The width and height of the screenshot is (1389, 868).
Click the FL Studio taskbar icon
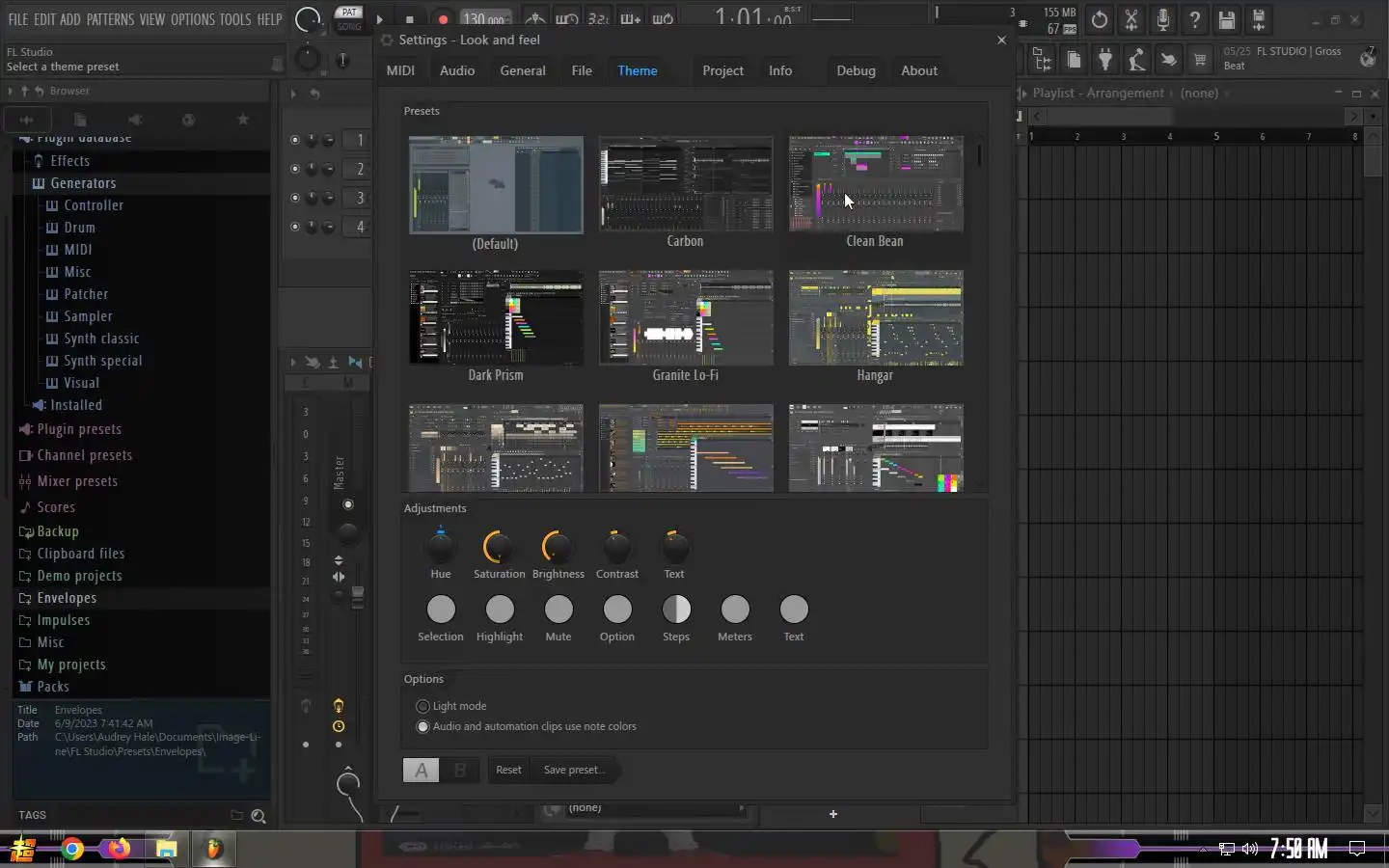point(214,849)
